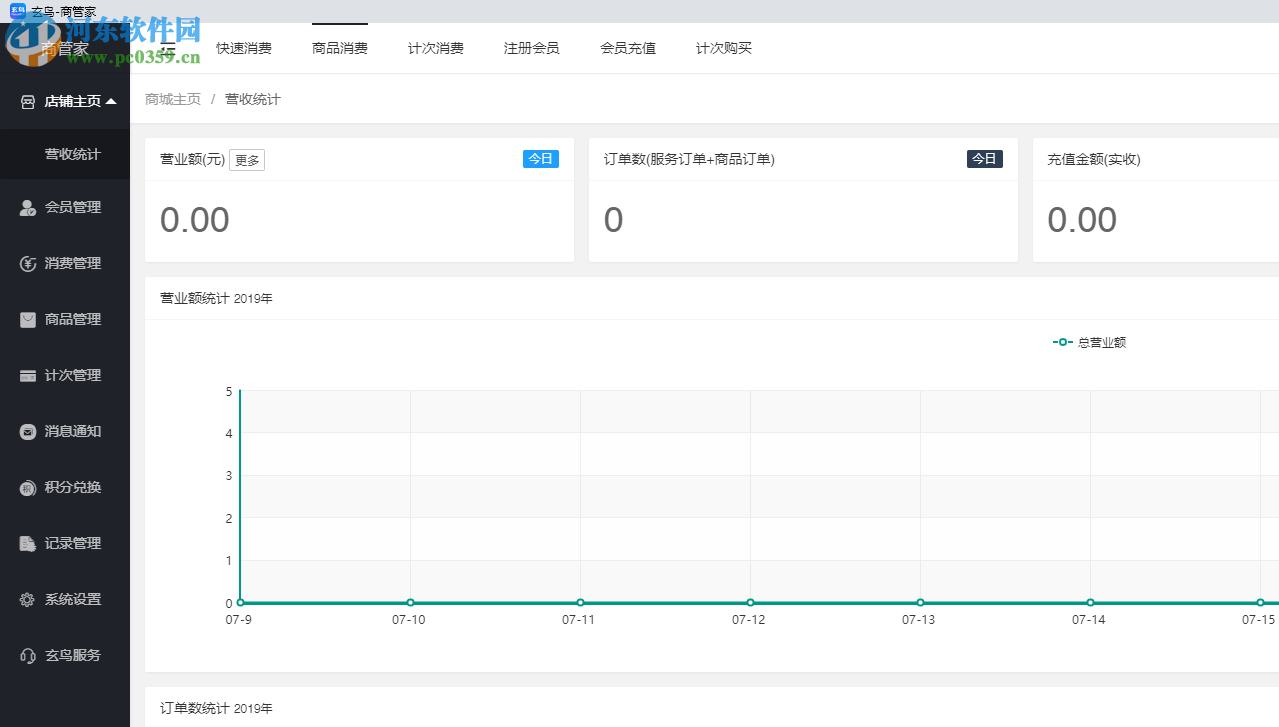The height and width of the screenshot is (727, 1279).
Task: Toggle 今日 filter on the order count card
Action: click(984, 158)
